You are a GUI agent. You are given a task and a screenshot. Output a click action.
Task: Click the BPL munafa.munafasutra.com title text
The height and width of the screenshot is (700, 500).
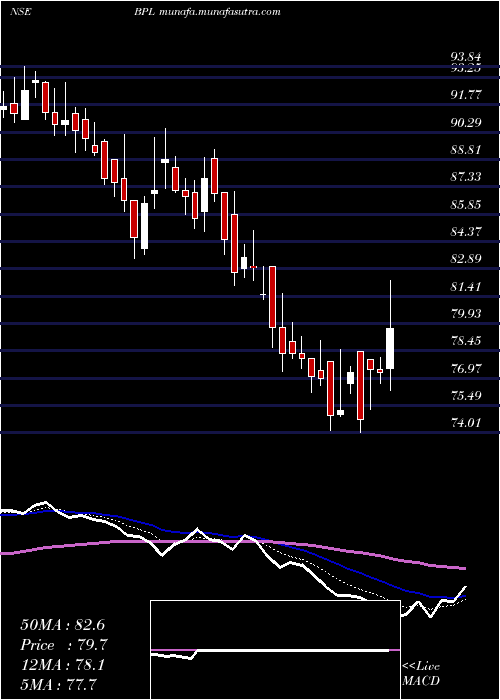207,12
